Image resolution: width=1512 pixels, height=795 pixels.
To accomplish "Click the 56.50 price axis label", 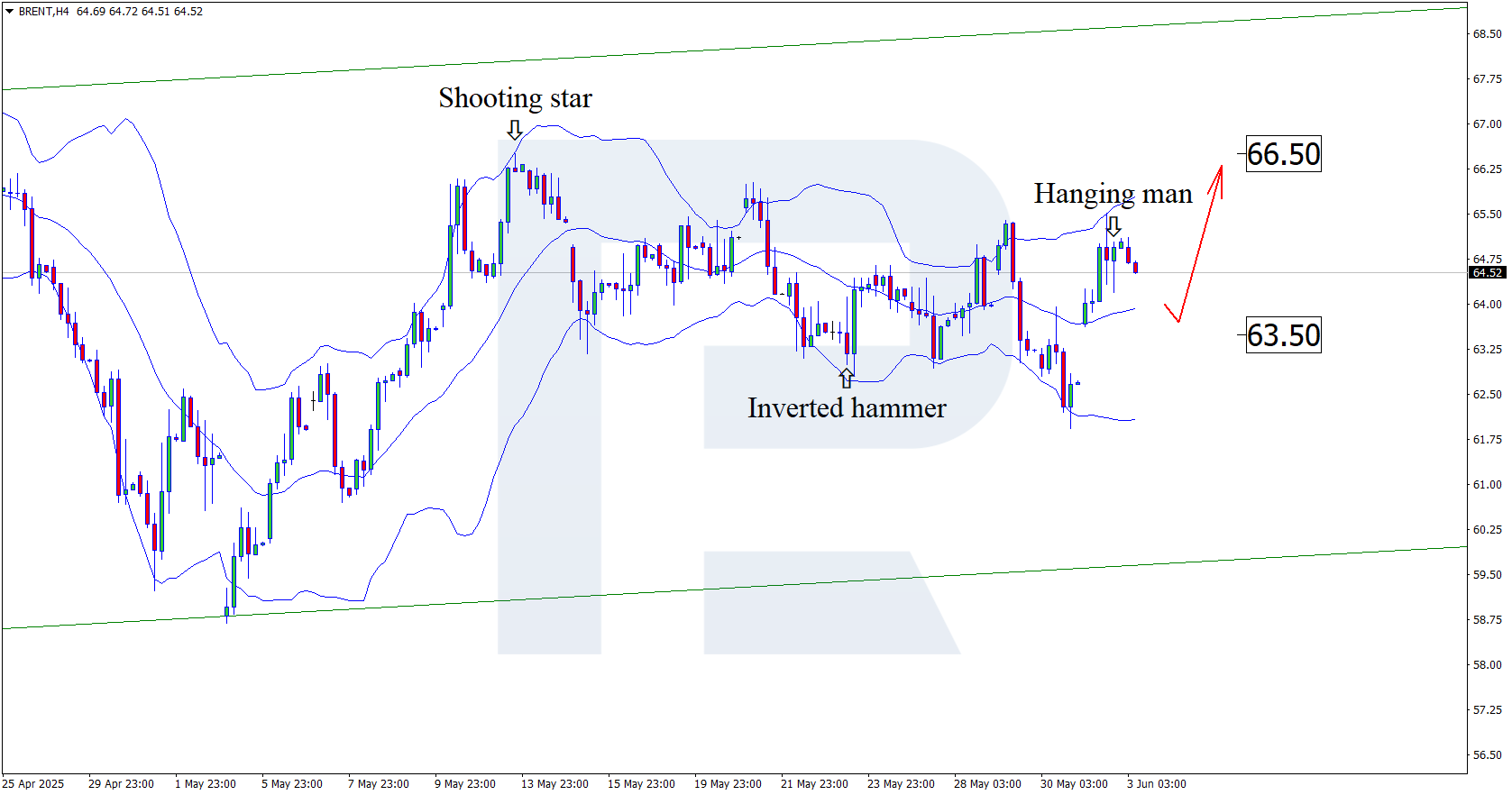I will (x=1487, y=755).
